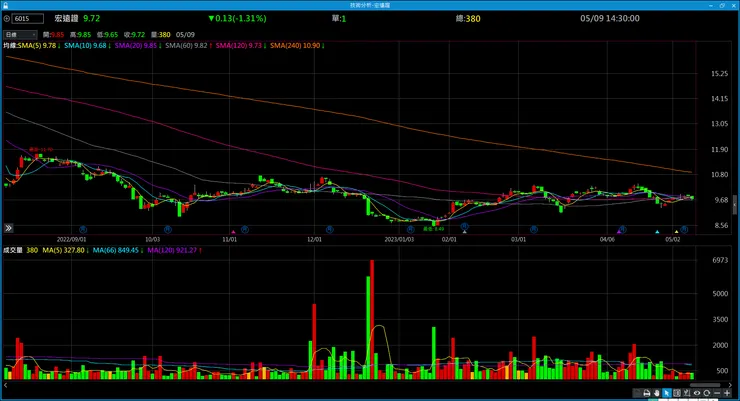Zoom in with the plus icon

point(727,393)
